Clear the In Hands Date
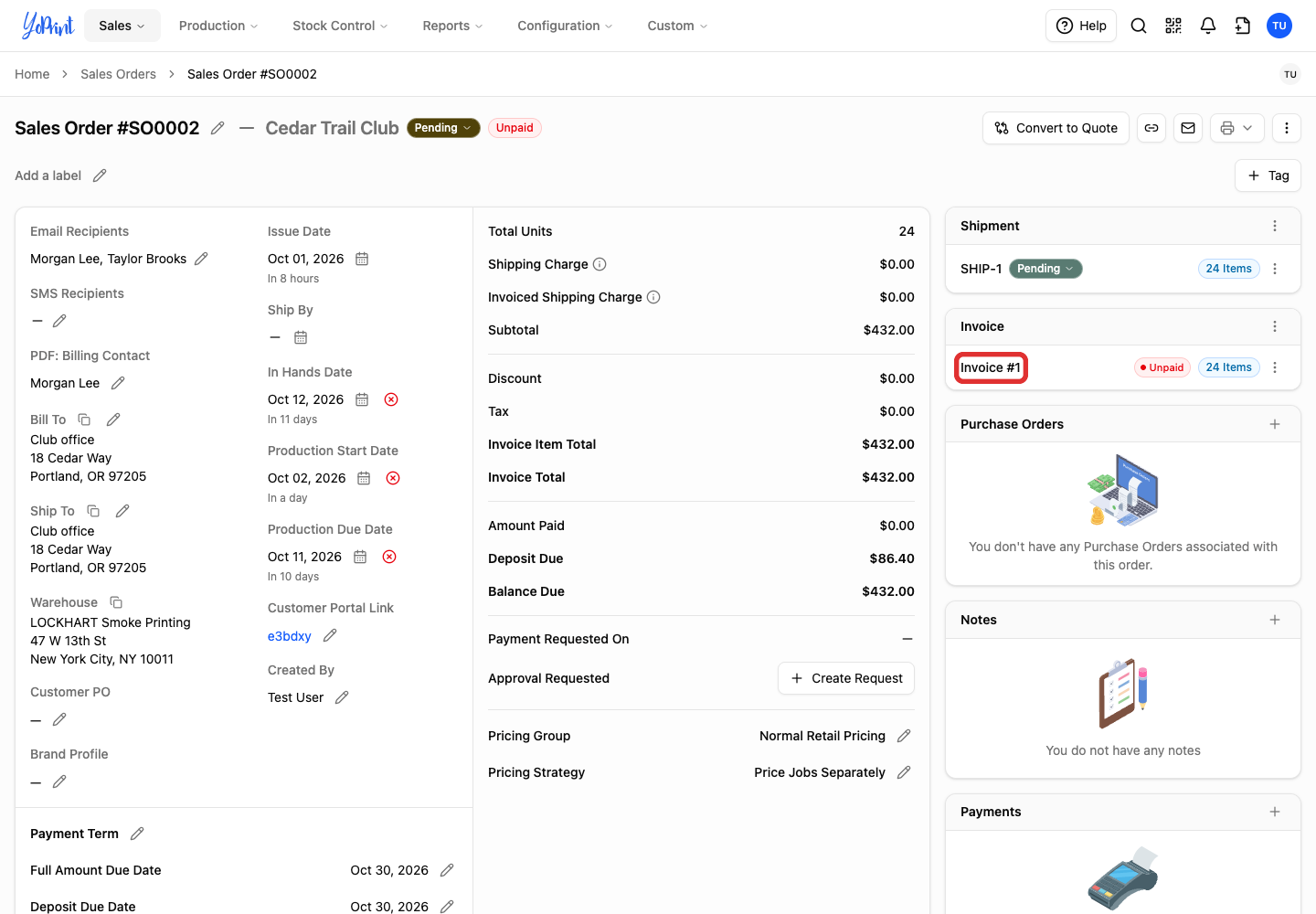The image size is (1316, 914). [391, 399]
